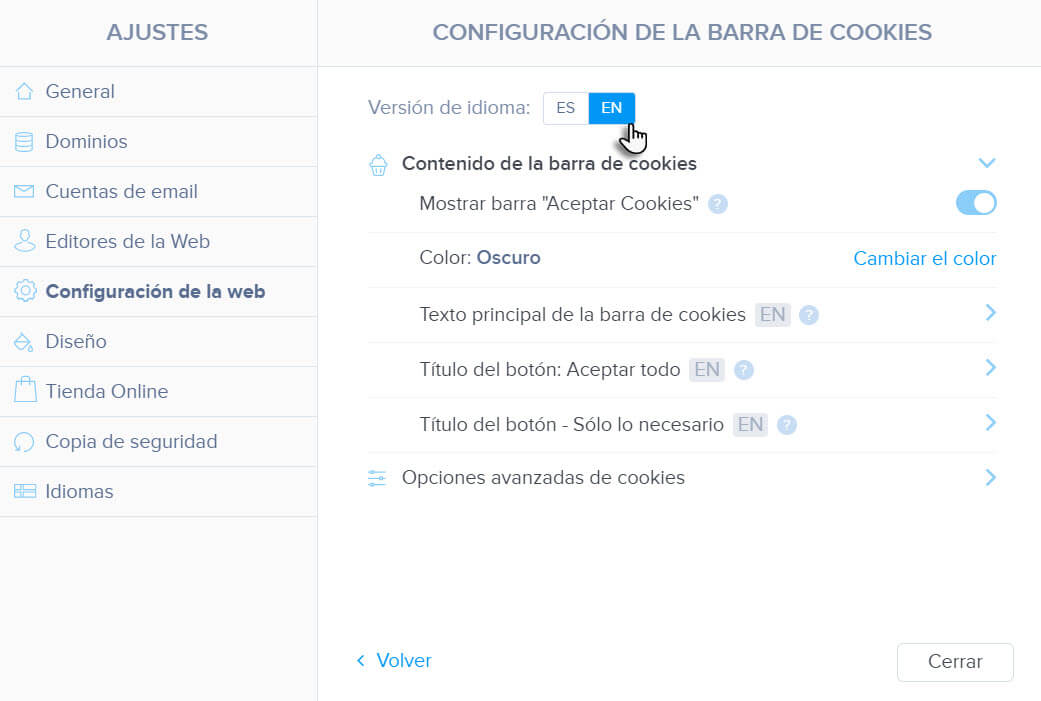Click the cookie icon beside barra de cookies
This screenshot has height=701, width=1041.
[378, 165]
